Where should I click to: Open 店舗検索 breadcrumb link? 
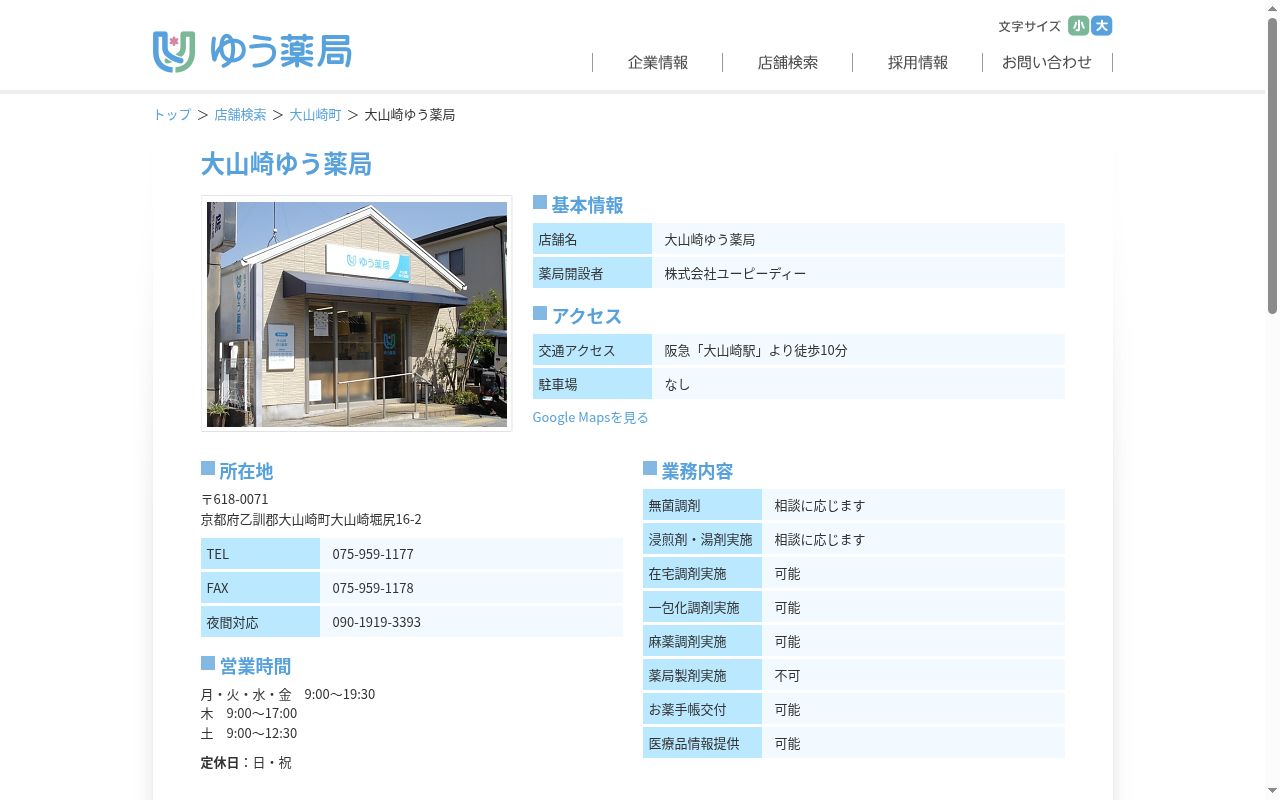240,115
